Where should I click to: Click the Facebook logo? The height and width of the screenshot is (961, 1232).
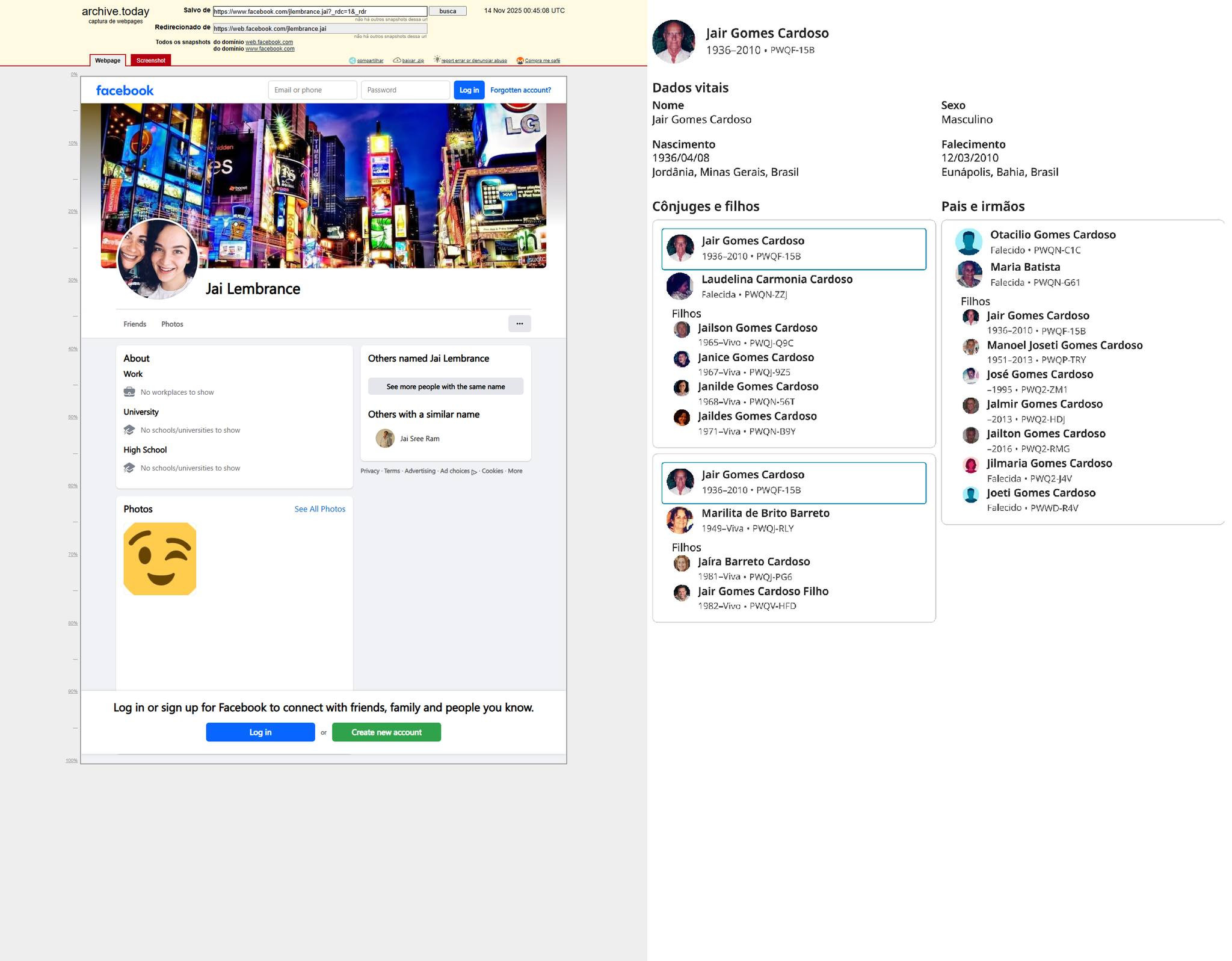125,90
